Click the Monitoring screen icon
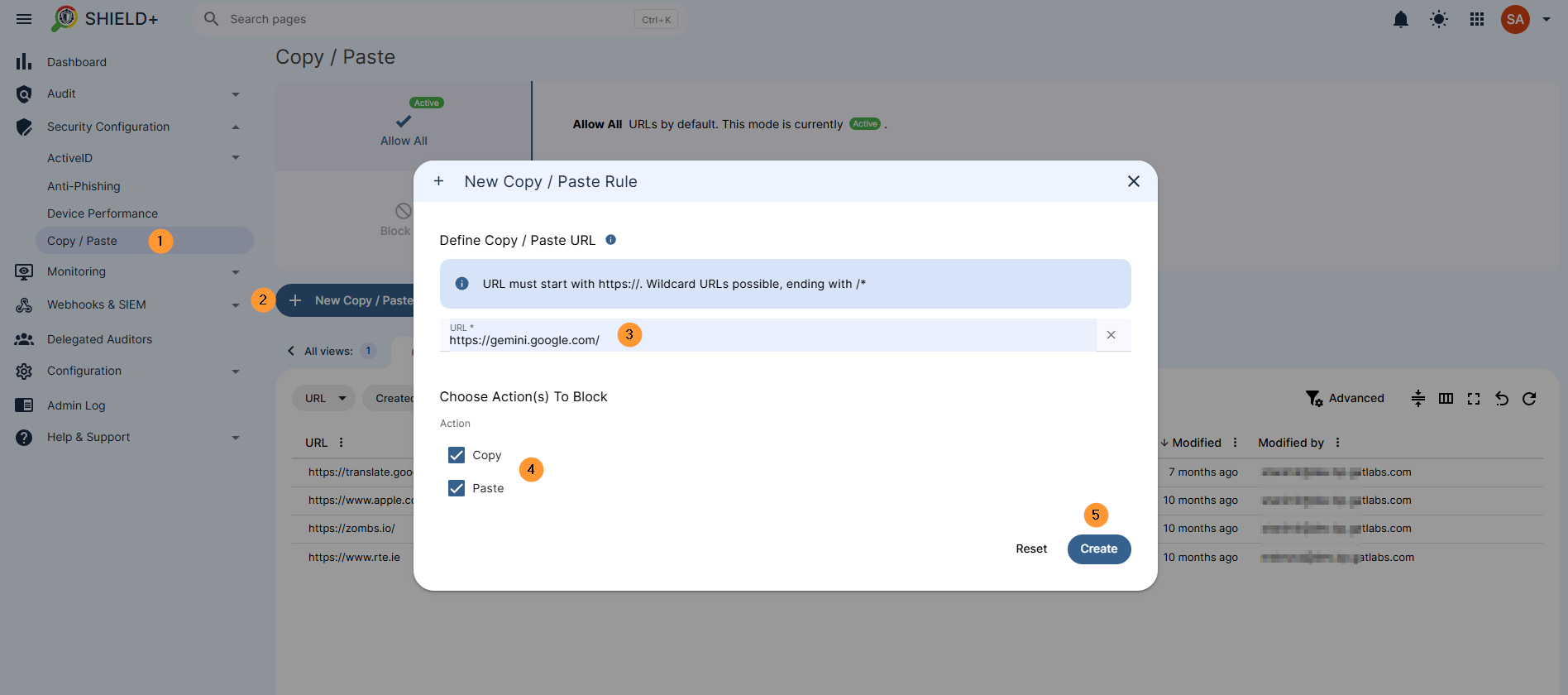Screen dimensions: 1568x695 click(x=24, y=271)
